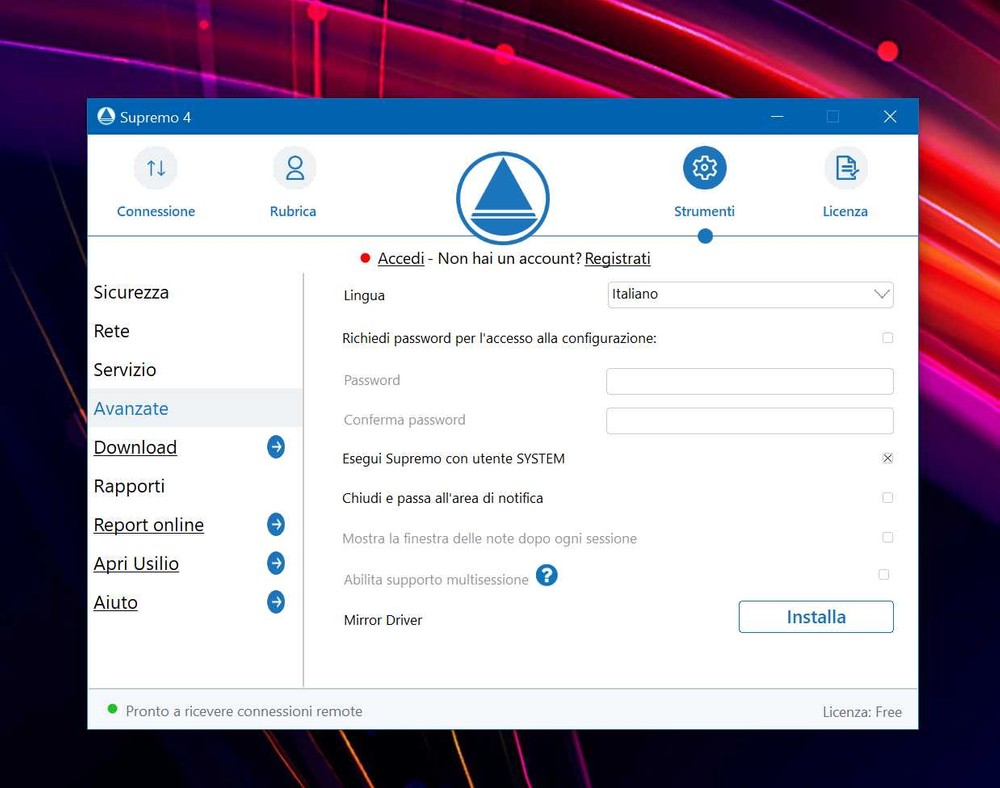
Task: Click the Accedi login link
Action: (401, 258)
